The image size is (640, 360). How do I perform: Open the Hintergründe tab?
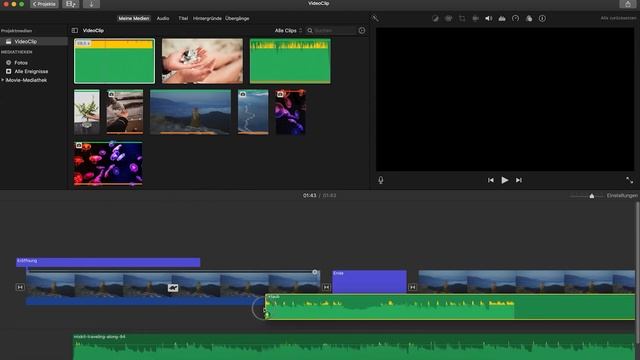point(207,18)
